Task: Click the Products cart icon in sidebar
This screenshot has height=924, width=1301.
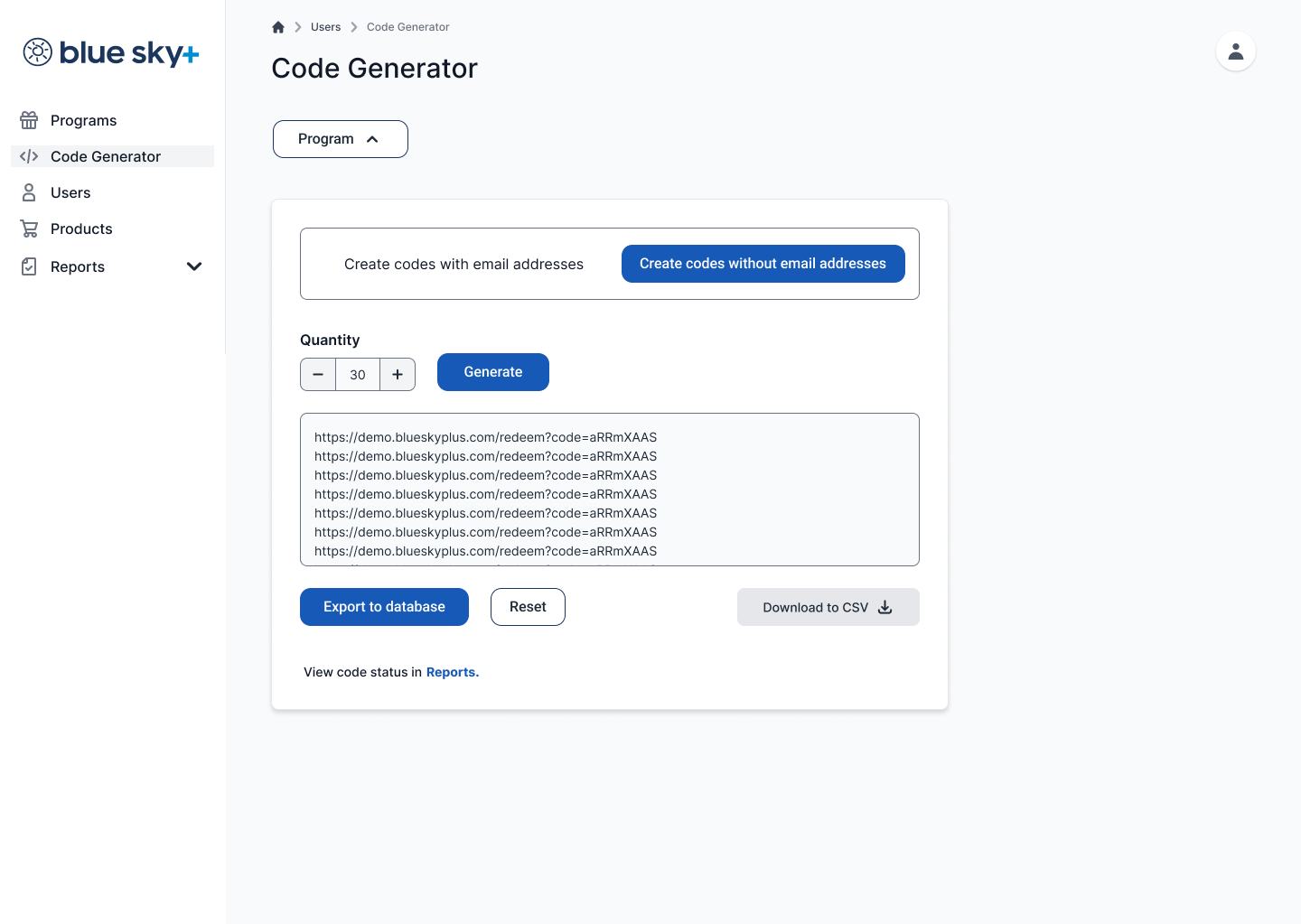Action: [29, 229]
